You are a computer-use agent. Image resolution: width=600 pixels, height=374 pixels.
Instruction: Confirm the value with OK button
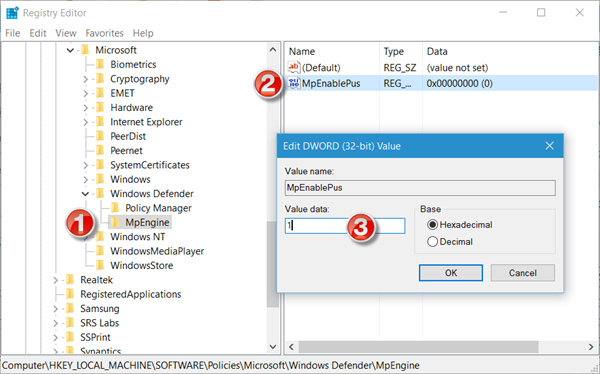pos(451,273)
